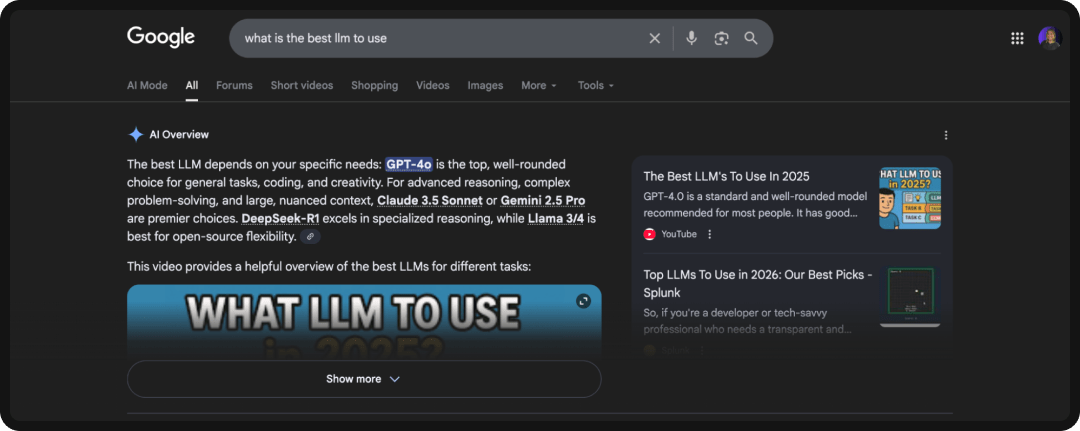Screen dimensions: 1080x431
Task: Open three-dot menu beside YouTube source
Action: point(709,234)
